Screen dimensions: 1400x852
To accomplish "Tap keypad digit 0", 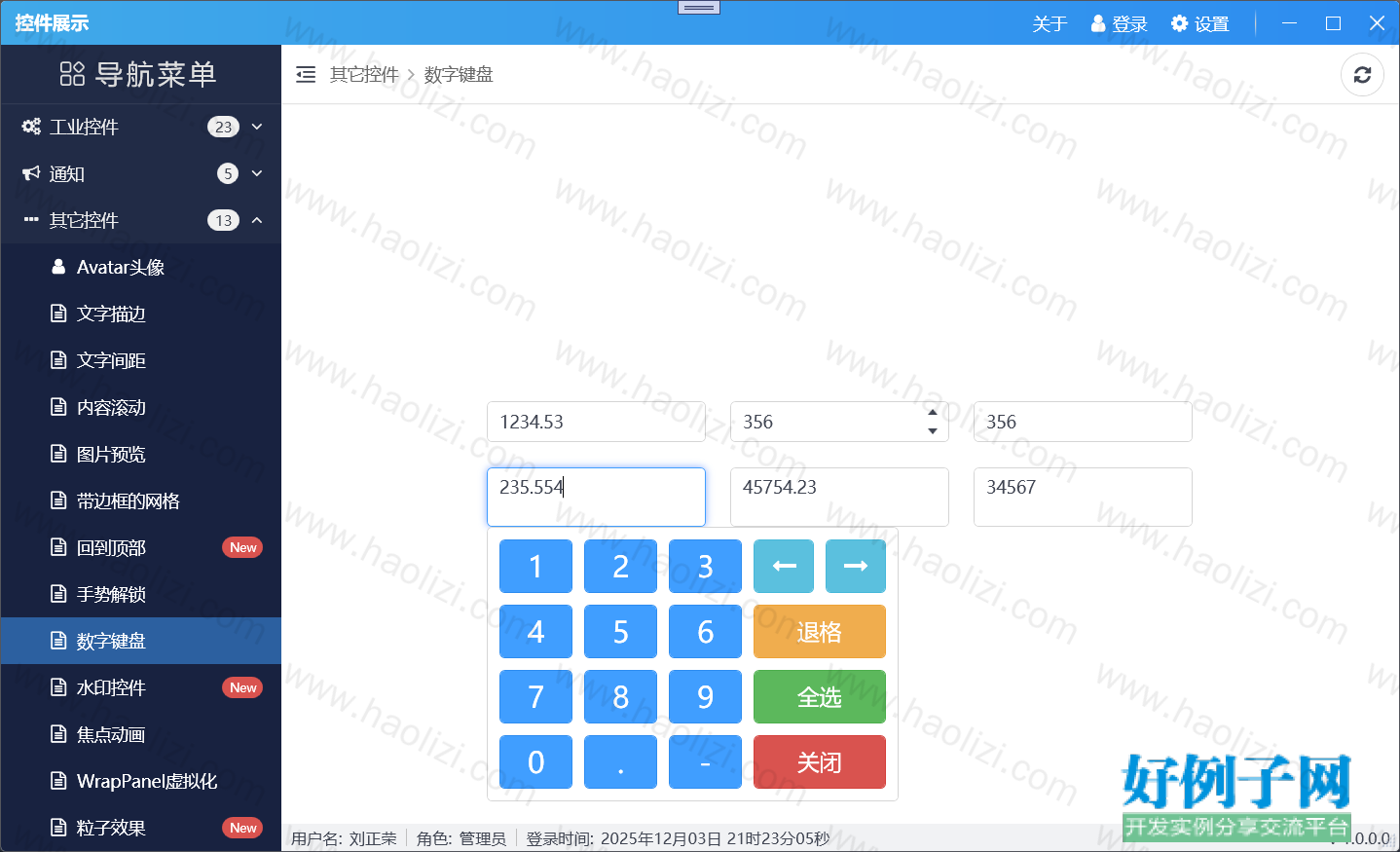I will [x=535, y=761].
